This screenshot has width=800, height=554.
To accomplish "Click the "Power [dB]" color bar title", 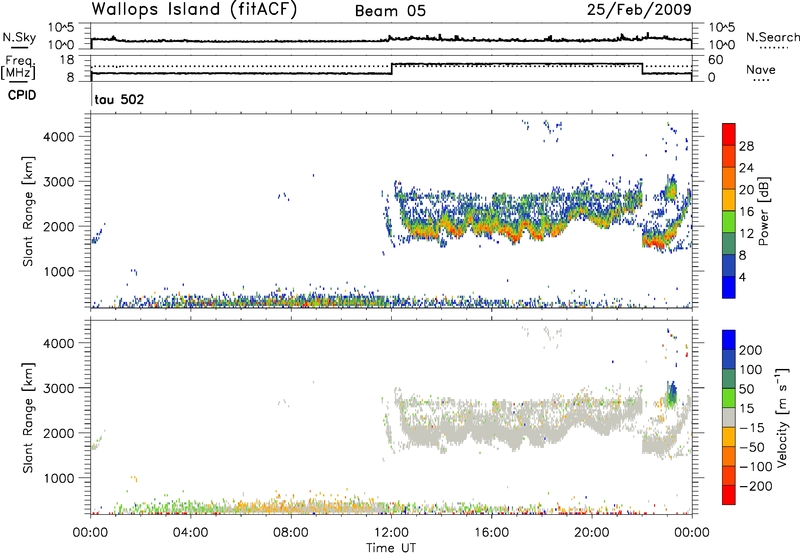I will pyautogui.click(x=764, y=211).
